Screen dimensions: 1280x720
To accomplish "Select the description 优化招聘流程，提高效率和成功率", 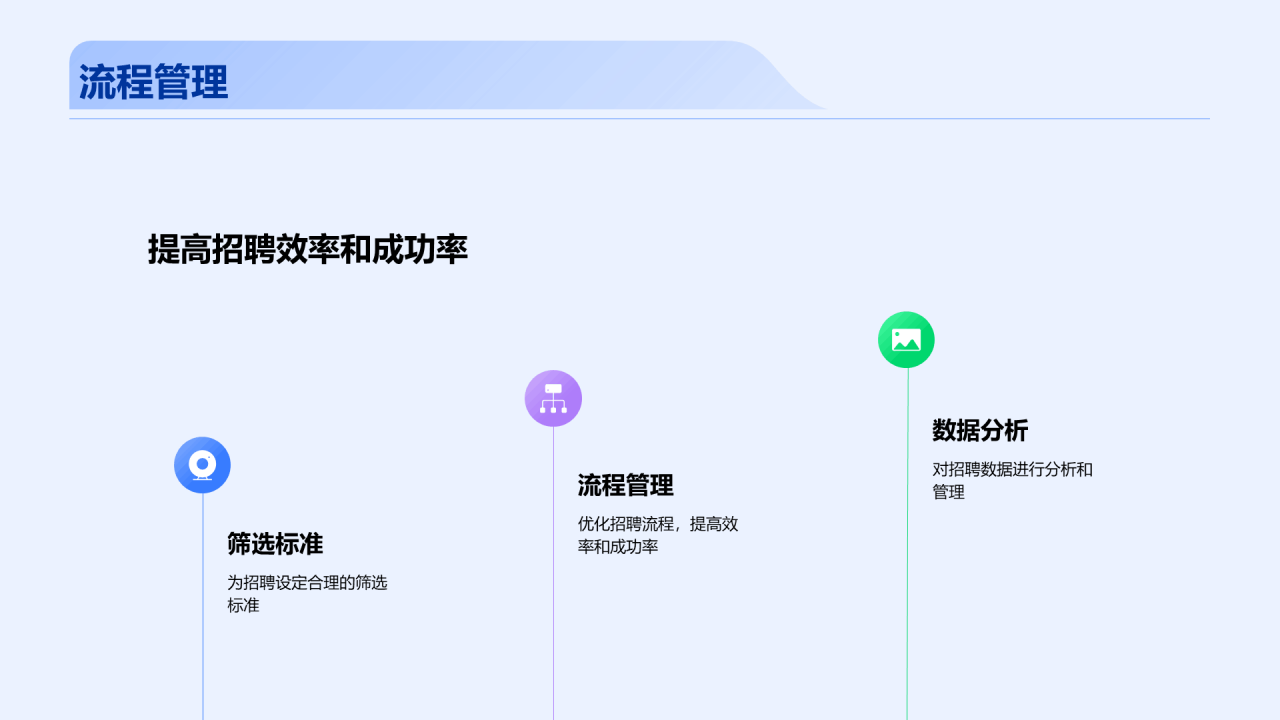I will tap(658, 535).
